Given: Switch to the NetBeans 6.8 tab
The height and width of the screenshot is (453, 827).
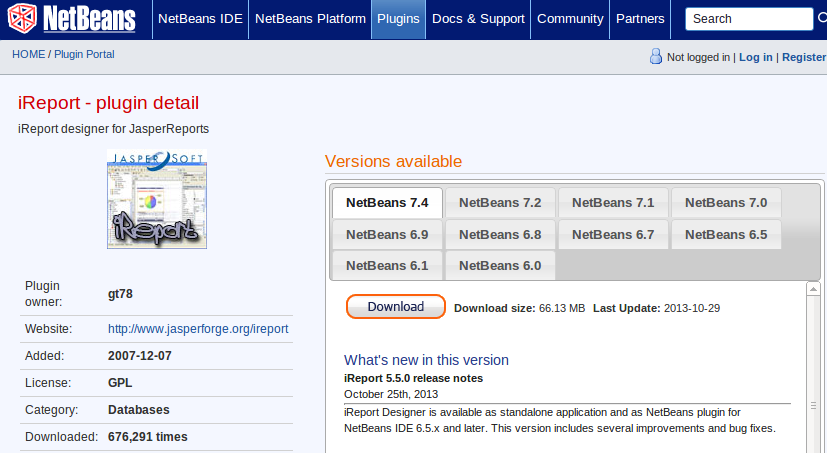Looking at the screenshot, I should tap(500, 235).
